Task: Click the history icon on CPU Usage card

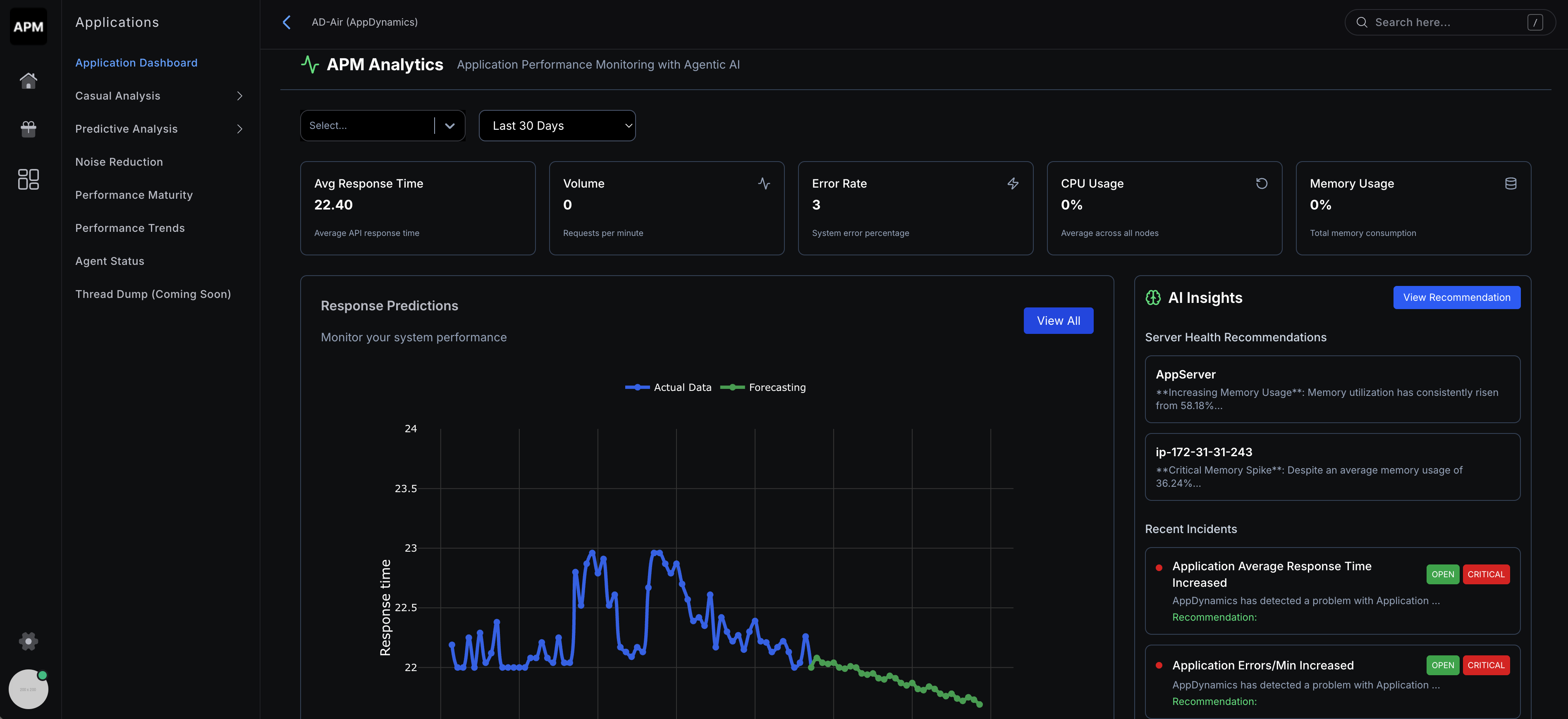Action: coord(1262,183)
